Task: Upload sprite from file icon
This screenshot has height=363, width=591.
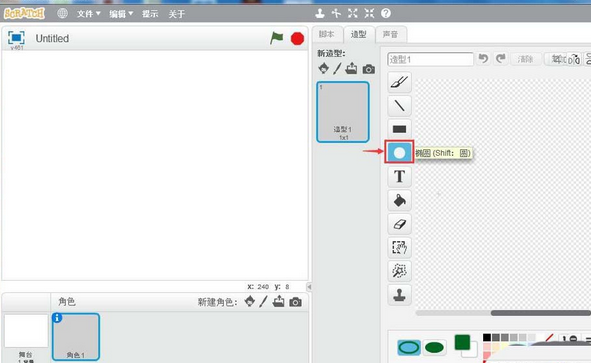Action: [x=279, y=302]
